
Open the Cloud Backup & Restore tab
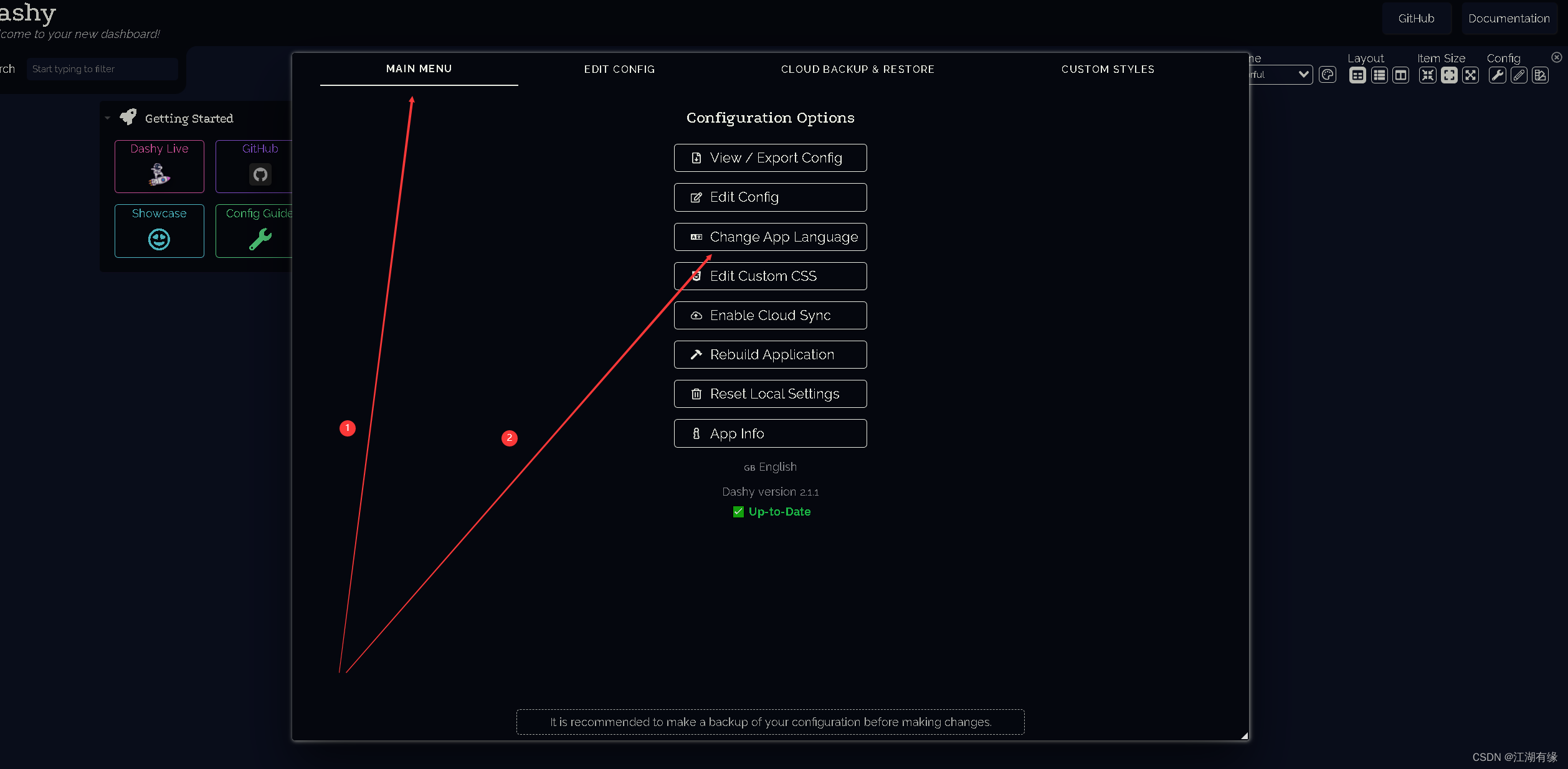pos(857,69)
